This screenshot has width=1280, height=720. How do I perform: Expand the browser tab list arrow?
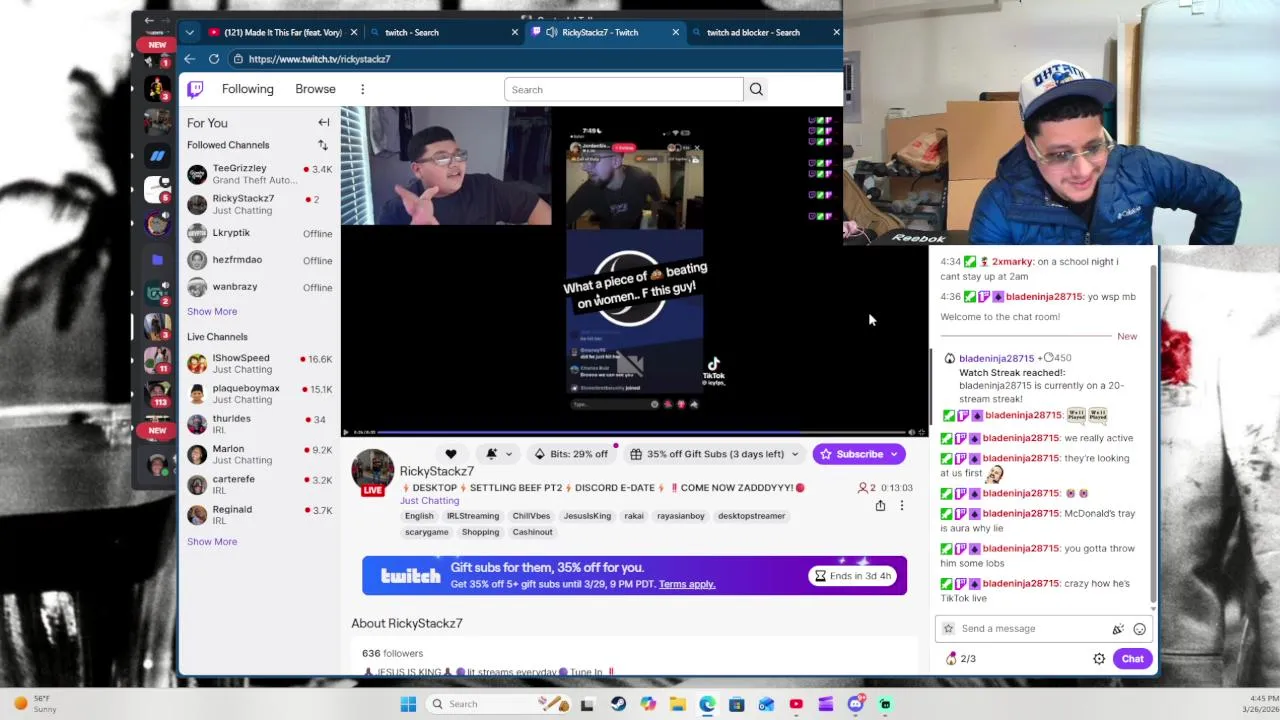[189, 32]
